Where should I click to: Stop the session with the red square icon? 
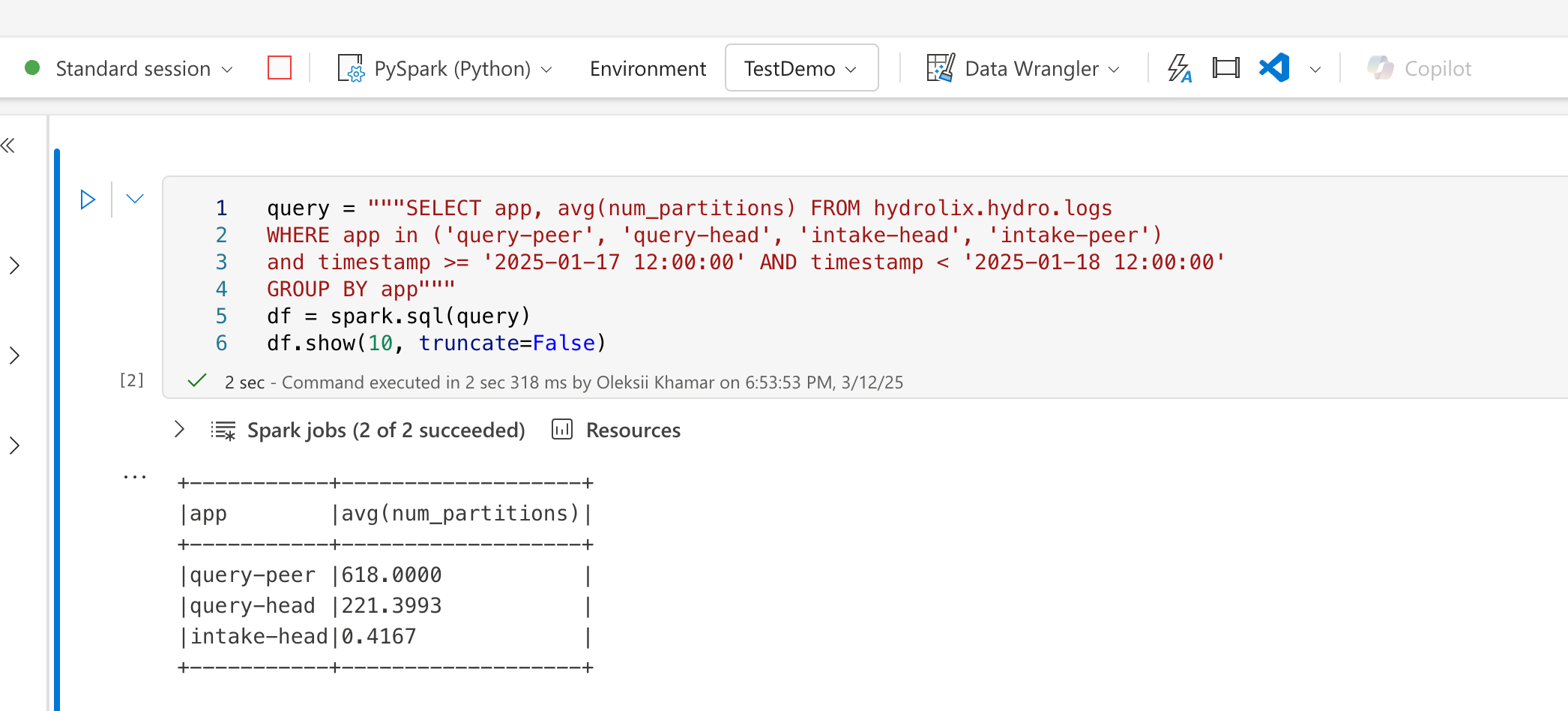click(x=279, y=67)
